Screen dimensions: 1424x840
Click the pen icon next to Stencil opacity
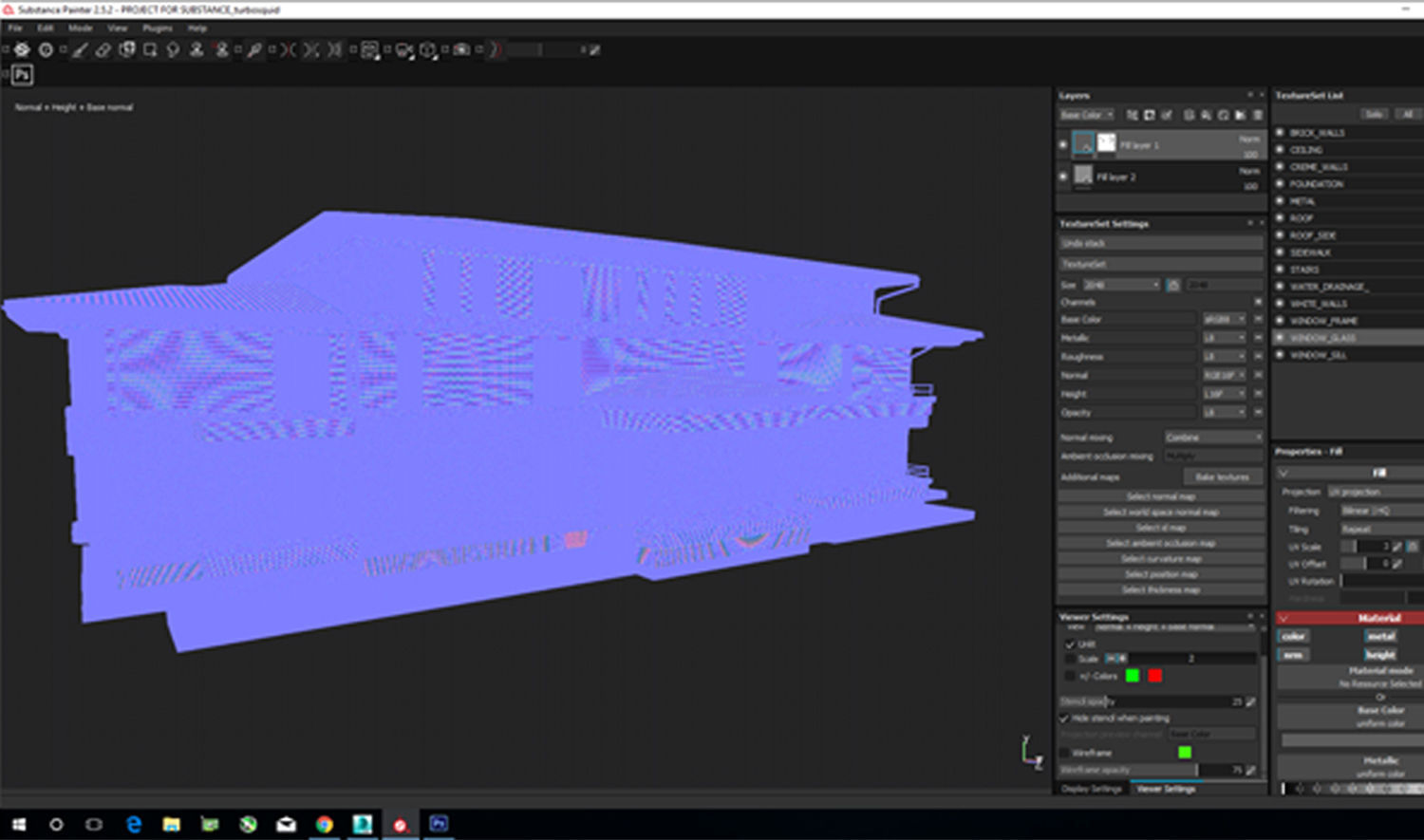[x=1251, y=702]
